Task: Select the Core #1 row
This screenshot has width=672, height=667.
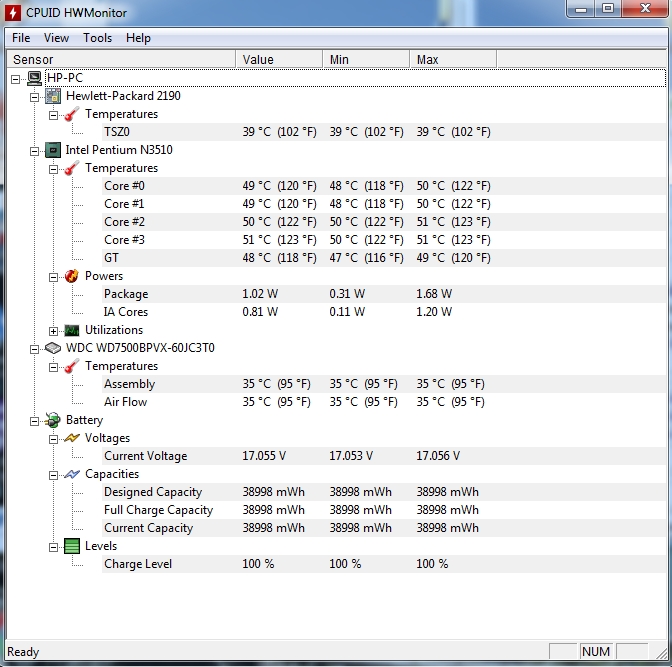Action: (x=384, y=204)
